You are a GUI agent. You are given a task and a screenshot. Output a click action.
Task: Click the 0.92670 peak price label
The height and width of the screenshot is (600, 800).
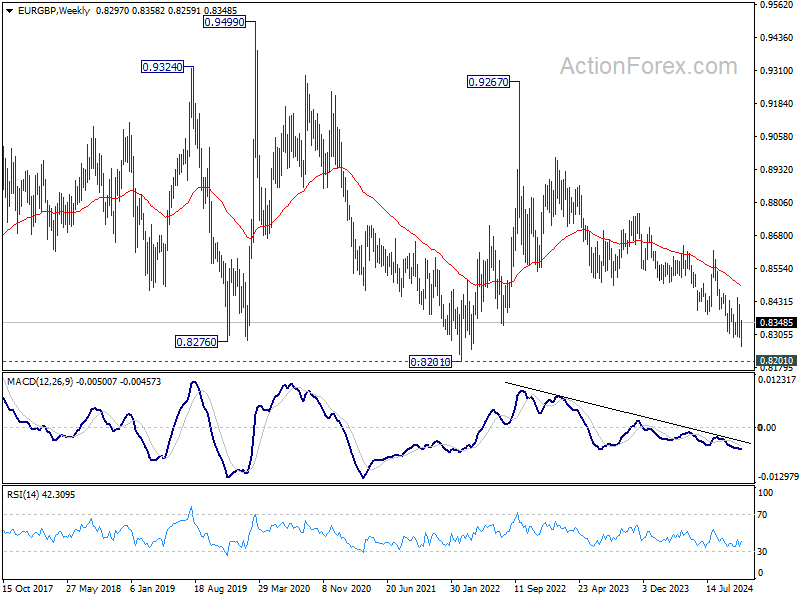pyautogui.click(x=488, y=82)
